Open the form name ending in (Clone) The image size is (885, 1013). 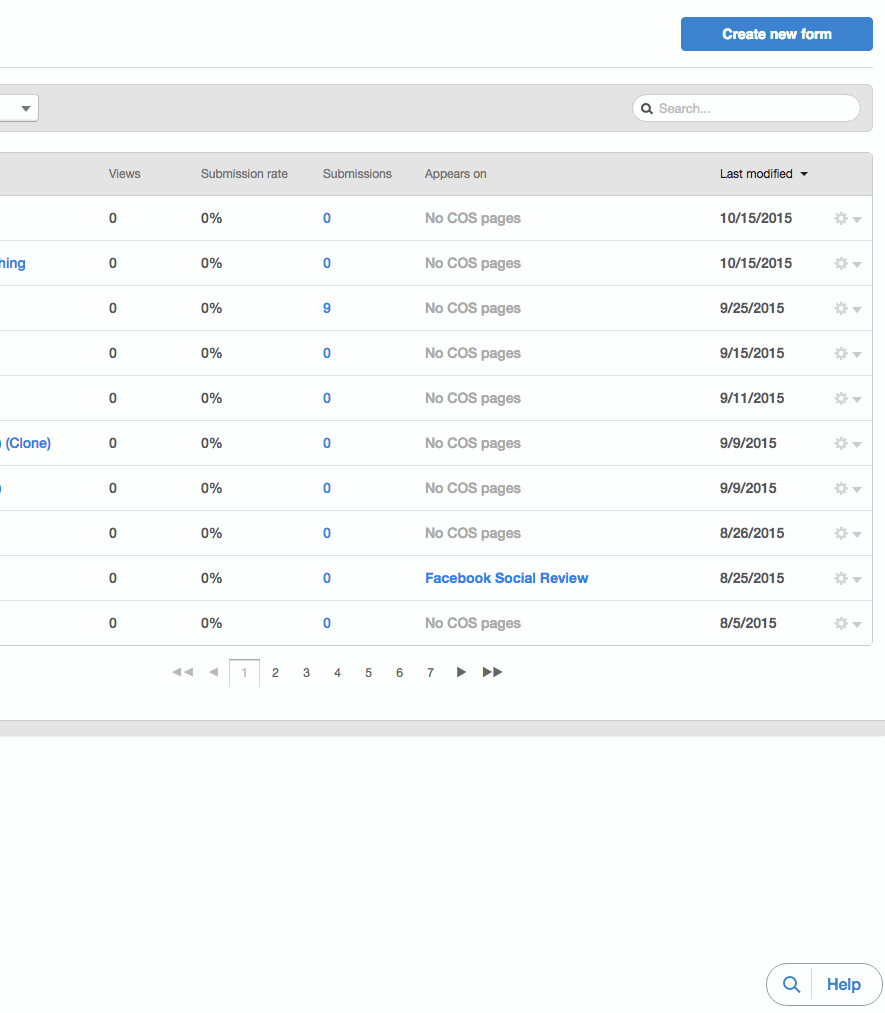(26, 443)
